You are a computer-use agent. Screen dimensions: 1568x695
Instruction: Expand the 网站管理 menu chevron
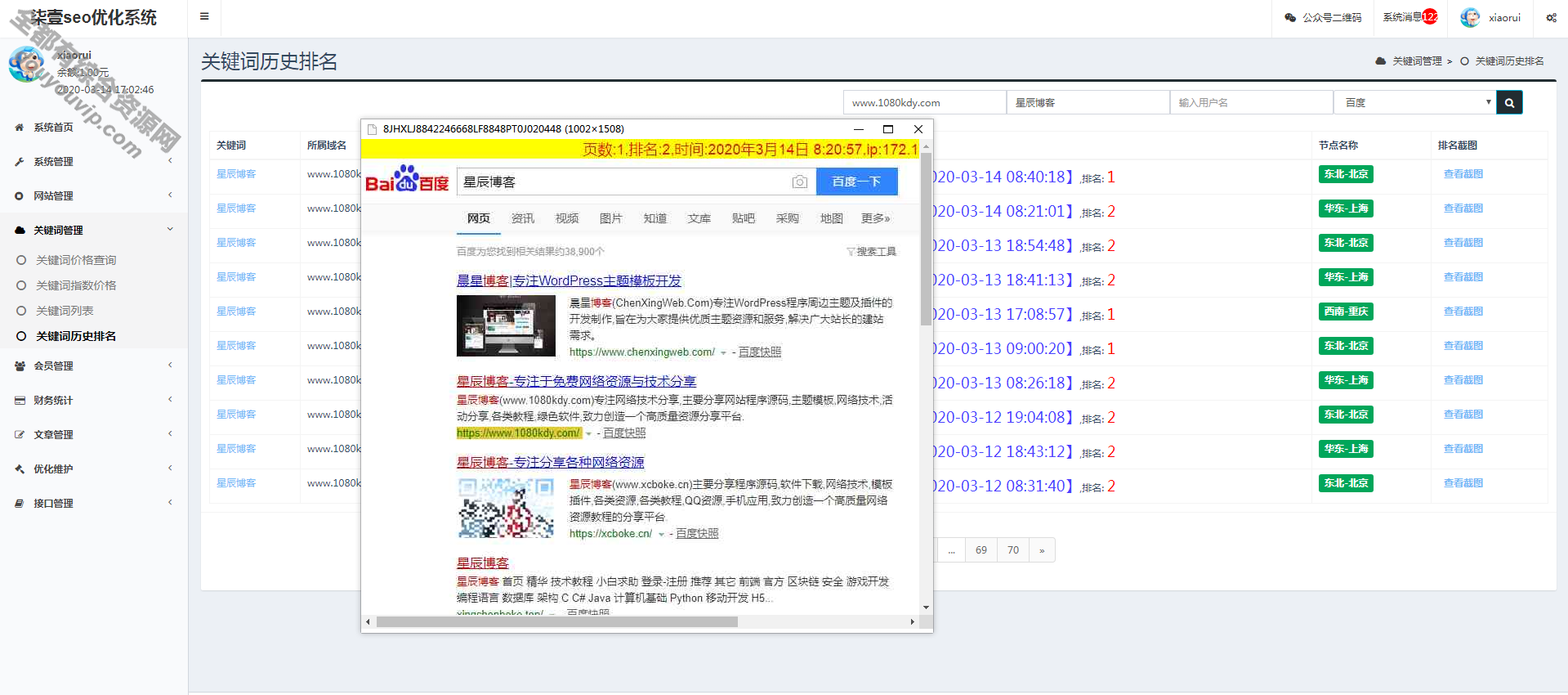coord(170,195)
